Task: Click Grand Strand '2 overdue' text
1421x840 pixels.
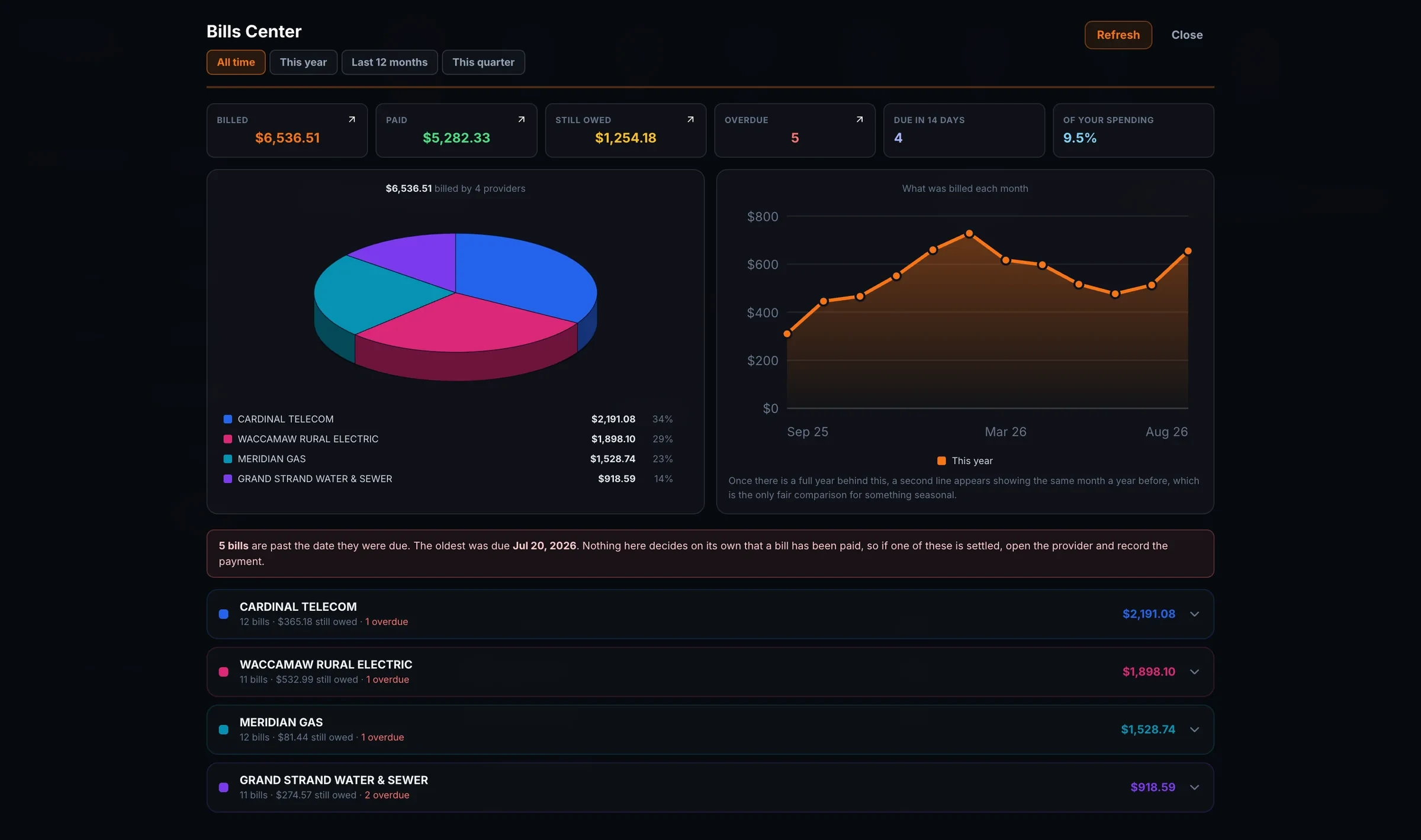Action: tap(387, 795)
